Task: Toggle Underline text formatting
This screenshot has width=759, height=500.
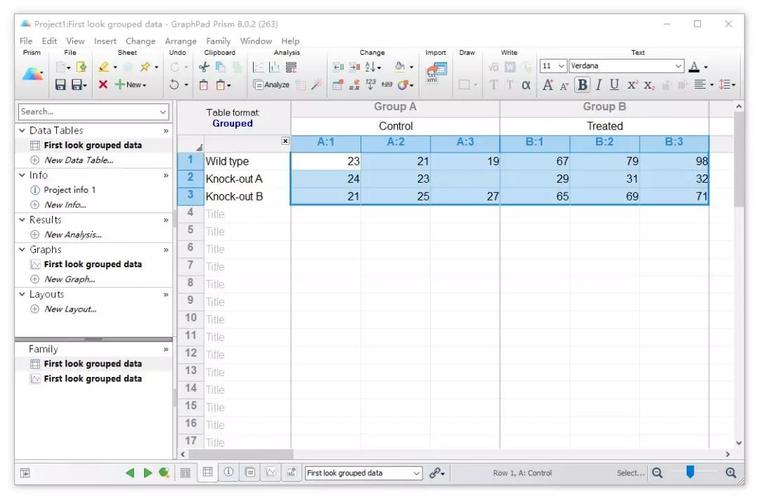Action: 614,85
